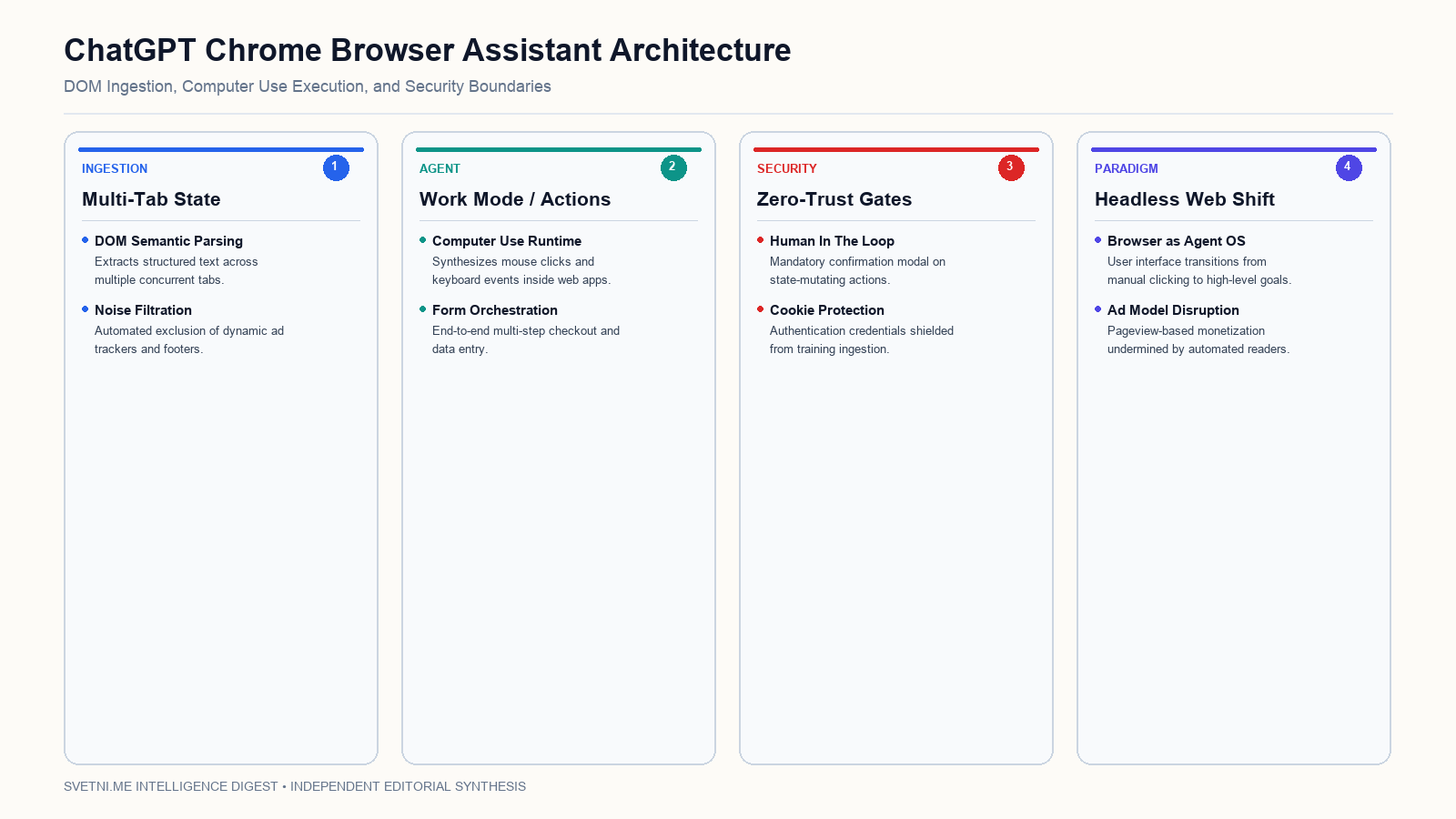The height and width of the screenshot is (819, 1456).
Task: Click the green number 2 badge
Action: pos(673,167)
